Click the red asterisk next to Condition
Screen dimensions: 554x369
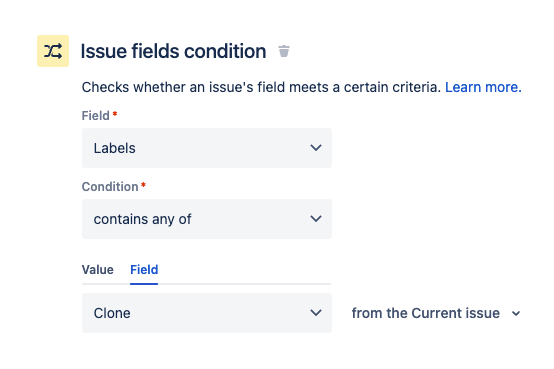(x=143, y=185)
